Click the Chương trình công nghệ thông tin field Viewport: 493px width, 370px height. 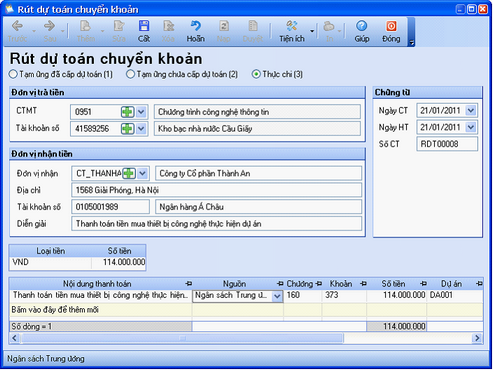[257, 112]
